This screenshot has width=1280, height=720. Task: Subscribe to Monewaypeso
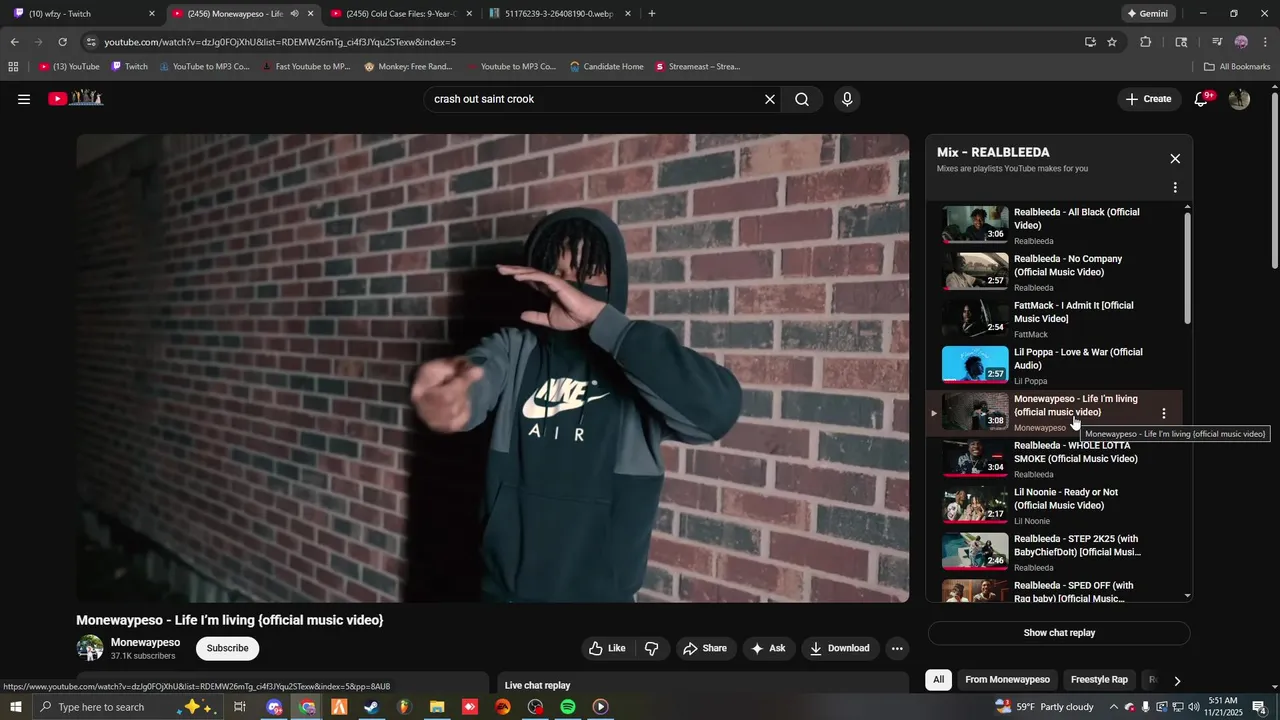pos(227,648)
